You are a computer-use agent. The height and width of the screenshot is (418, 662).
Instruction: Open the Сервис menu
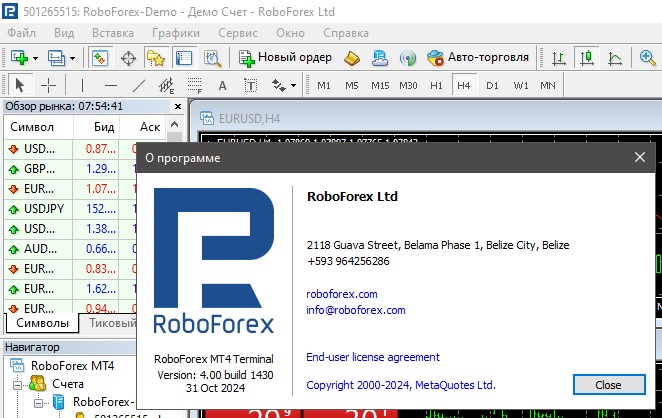(238, 33)
